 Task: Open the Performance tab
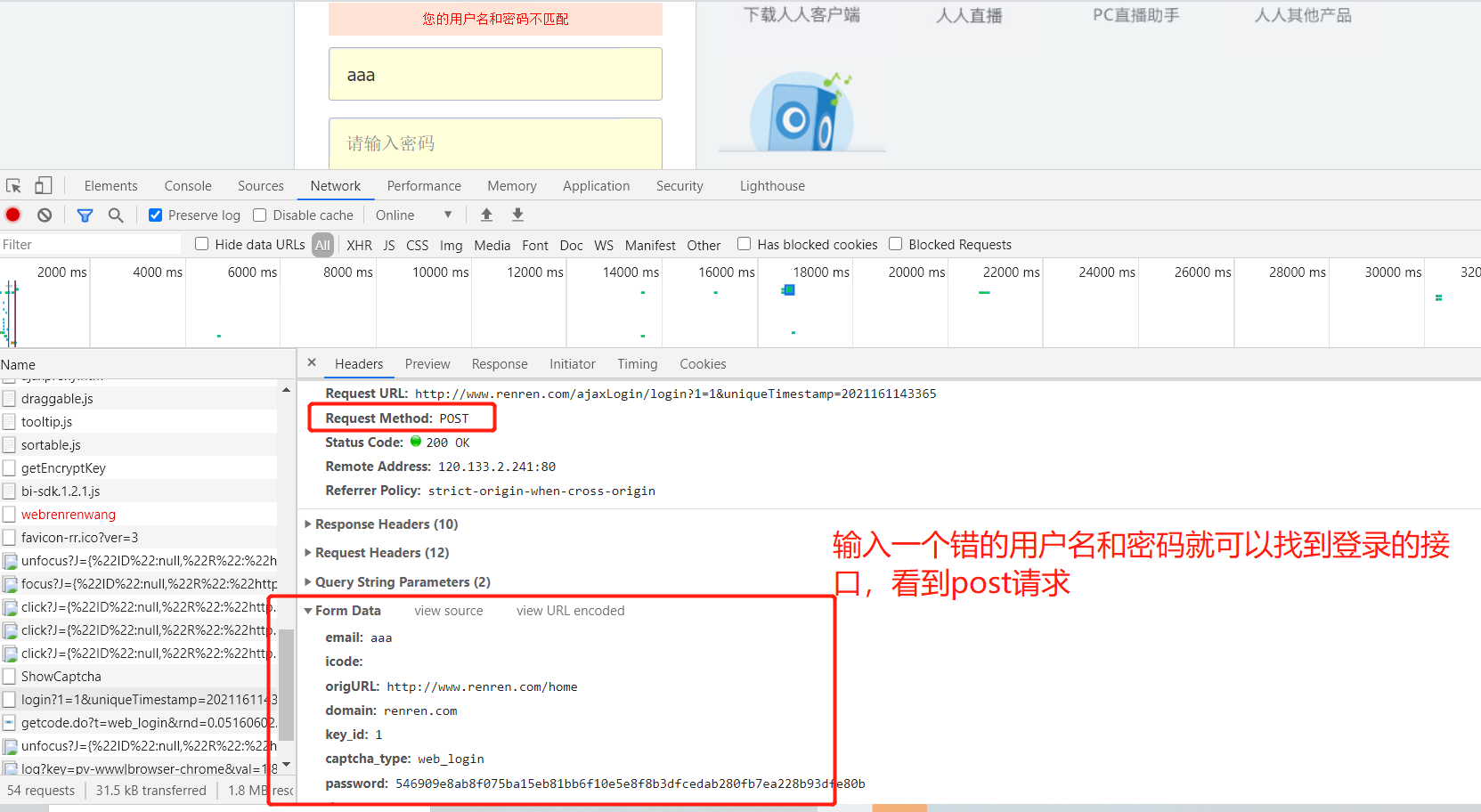tap(424, 186)
